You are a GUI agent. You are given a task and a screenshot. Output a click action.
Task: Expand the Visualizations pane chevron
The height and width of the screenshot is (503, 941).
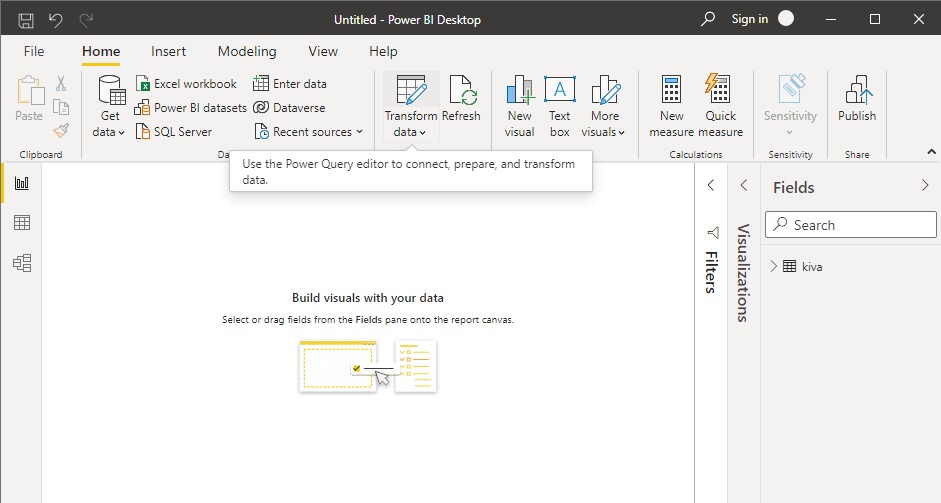pyautogui.click(x=744, y=185)
